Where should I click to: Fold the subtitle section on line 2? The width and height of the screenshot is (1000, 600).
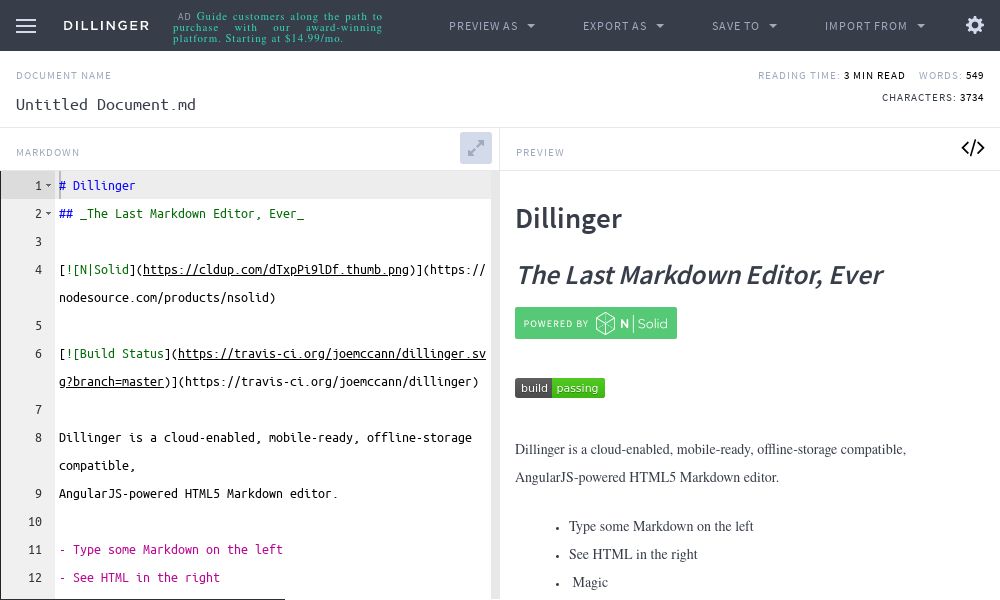pos(46,213)
